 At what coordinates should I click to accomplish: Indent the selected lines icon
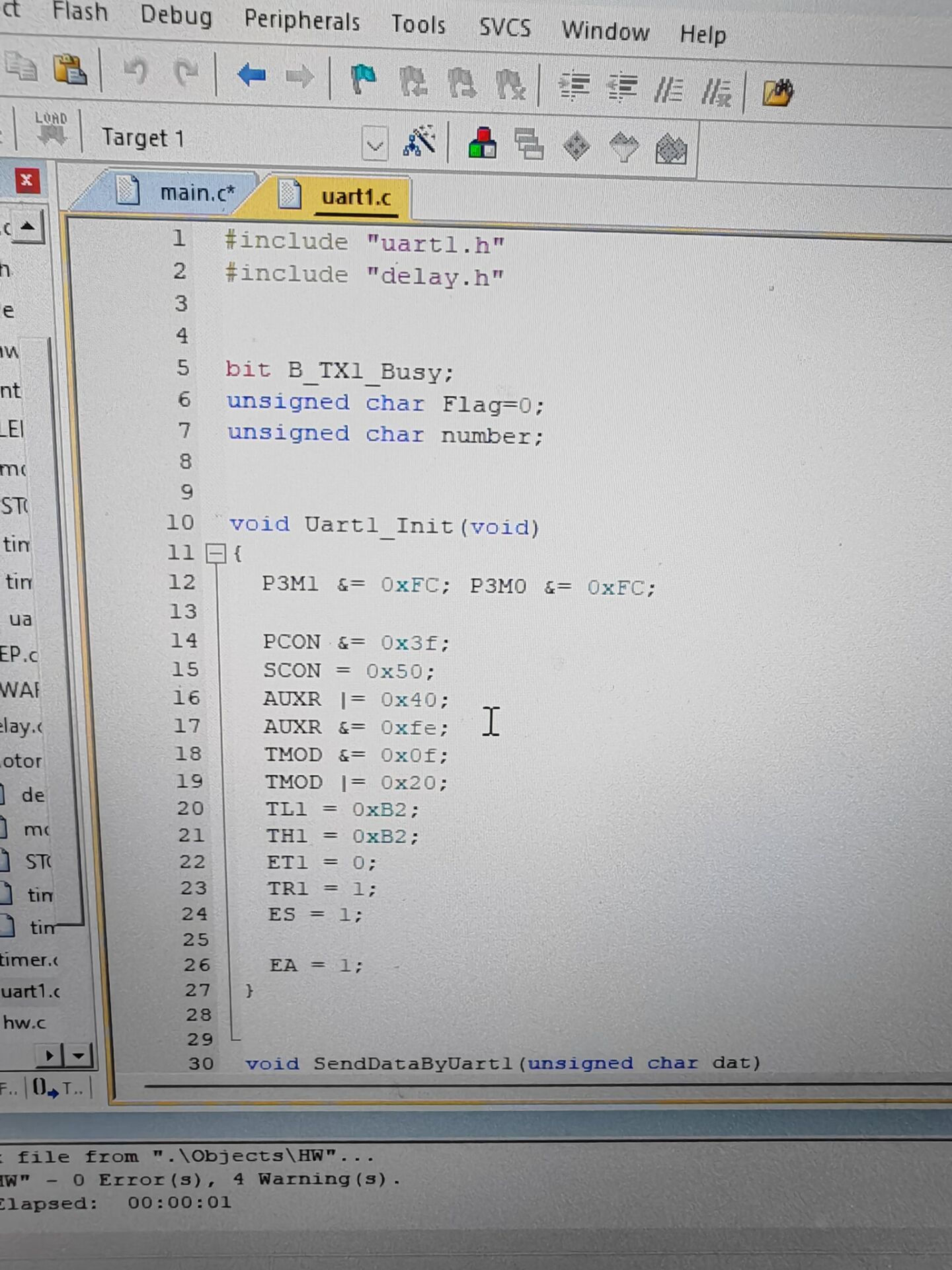pos(574,87)
